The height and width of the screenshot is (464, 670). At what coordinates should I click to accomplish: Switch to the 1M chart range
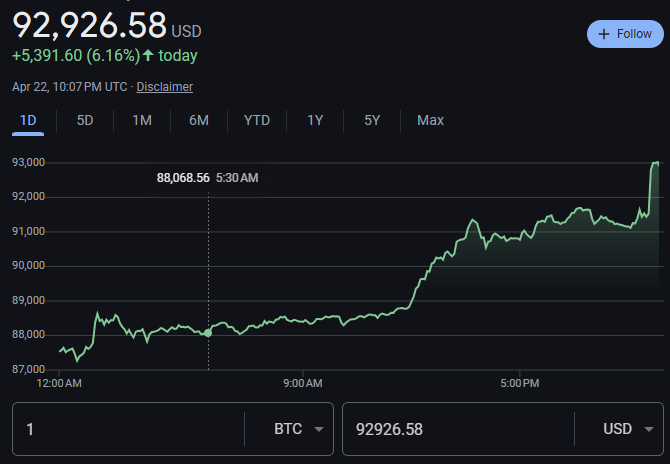(x=142, y=120)
